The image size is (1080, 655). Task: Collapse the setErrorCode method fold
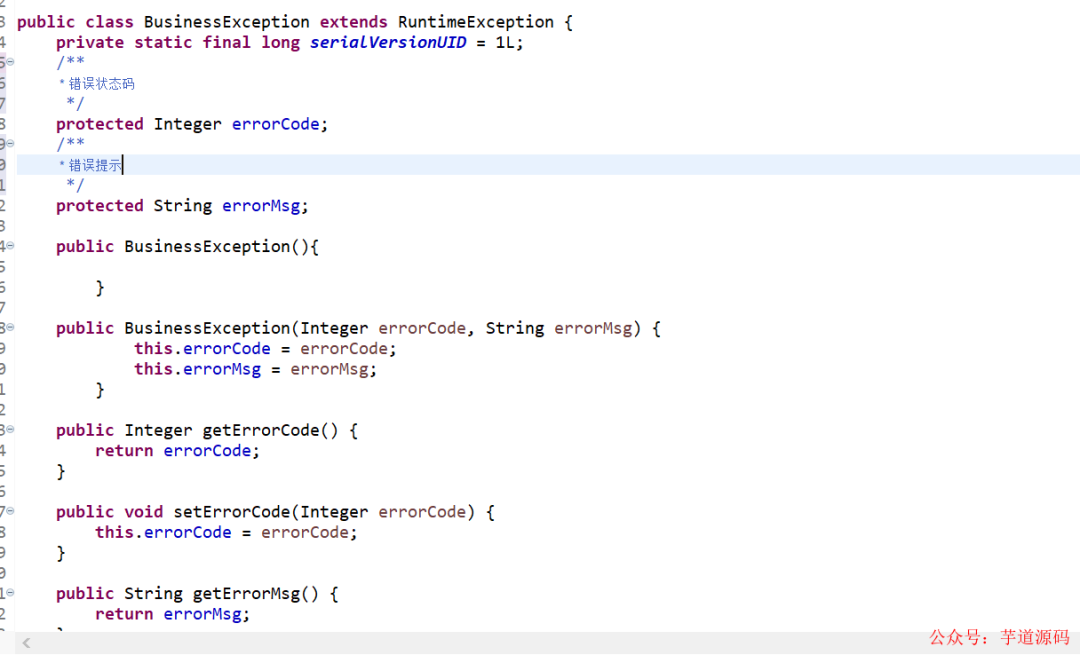[10, 511]
